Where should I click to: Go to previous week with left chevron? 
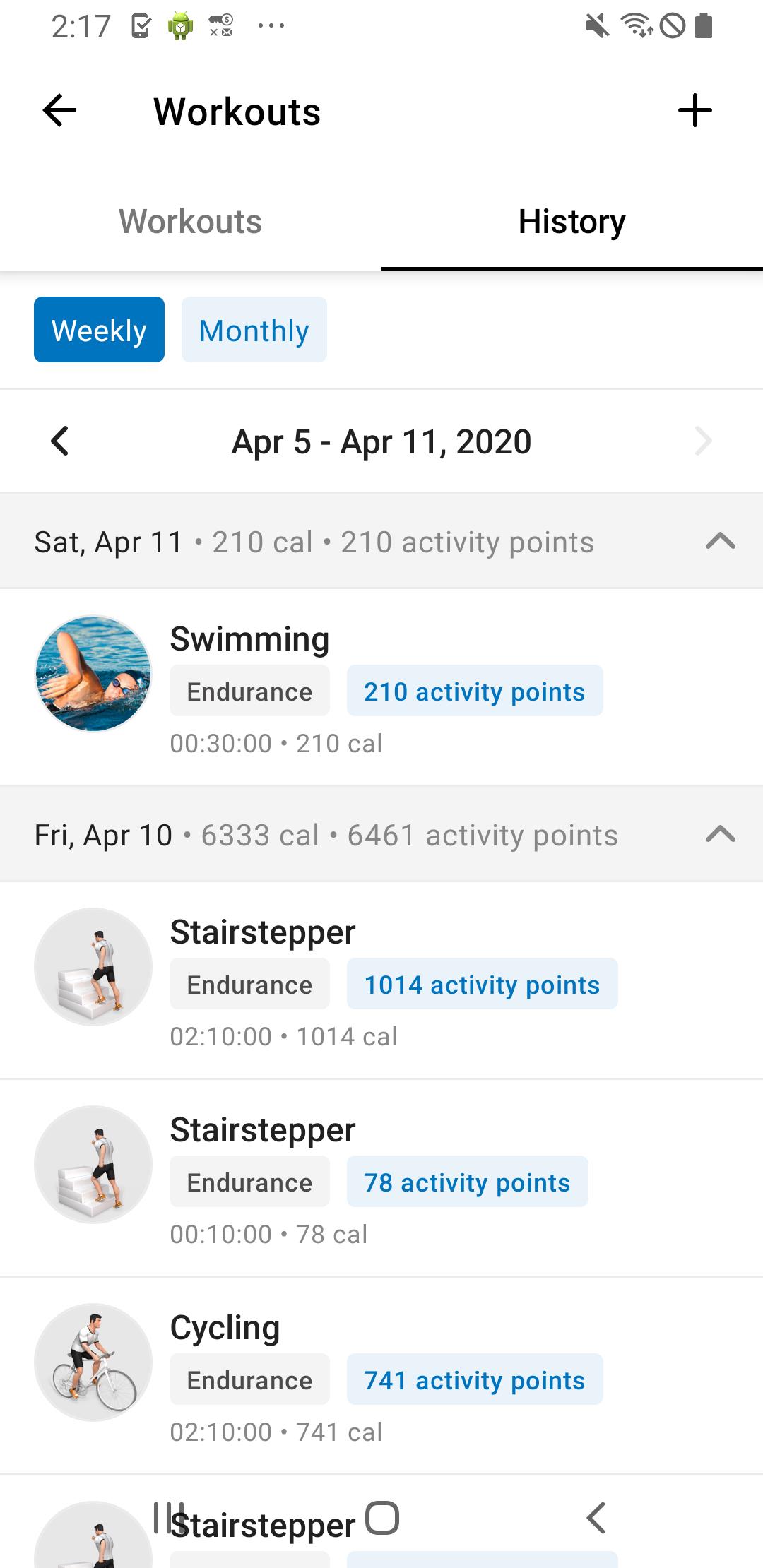tap(60, 441)
